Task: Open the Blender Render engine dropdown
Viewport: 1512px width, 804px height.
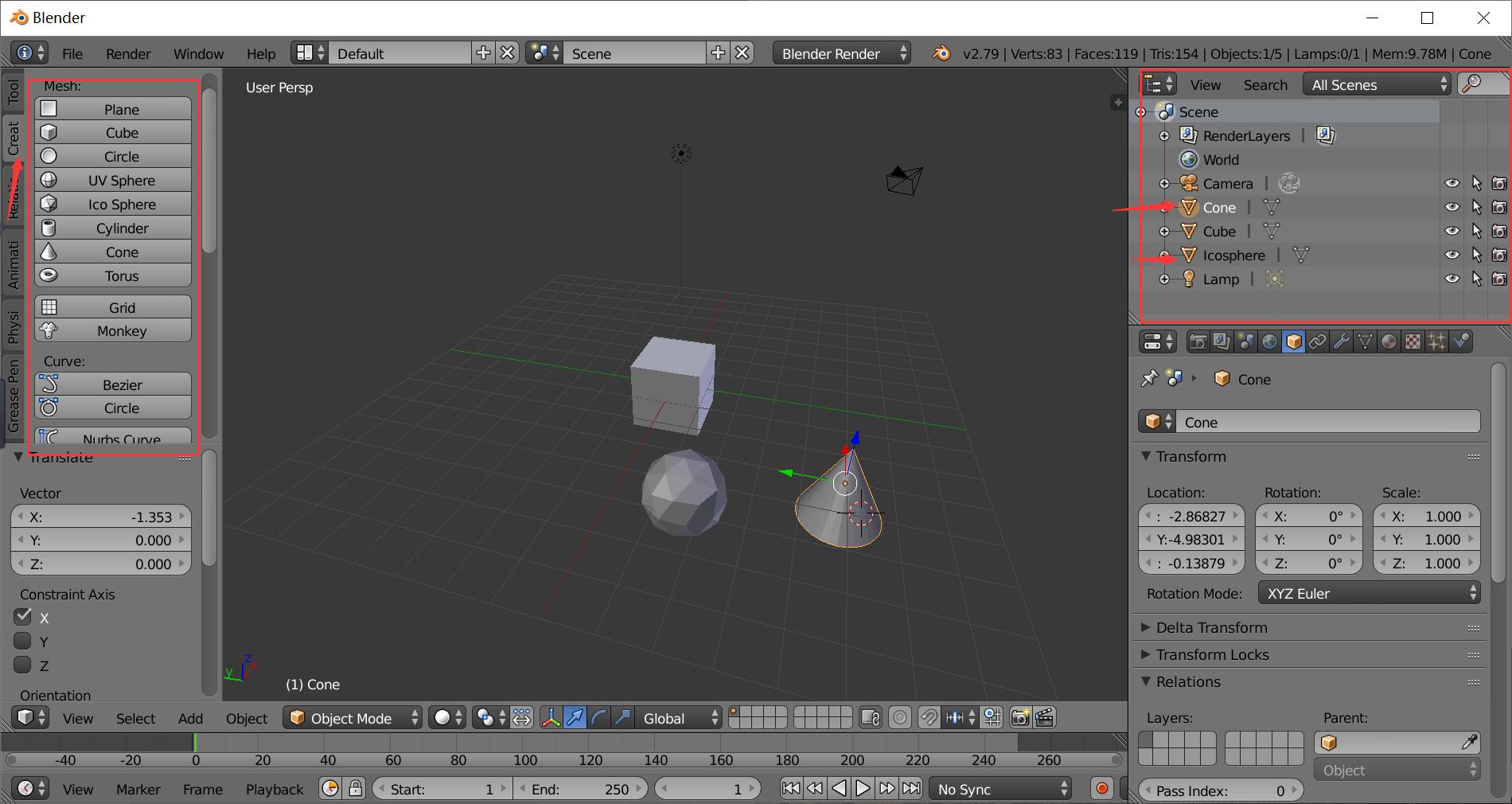Action: click(x=842, y=53)
